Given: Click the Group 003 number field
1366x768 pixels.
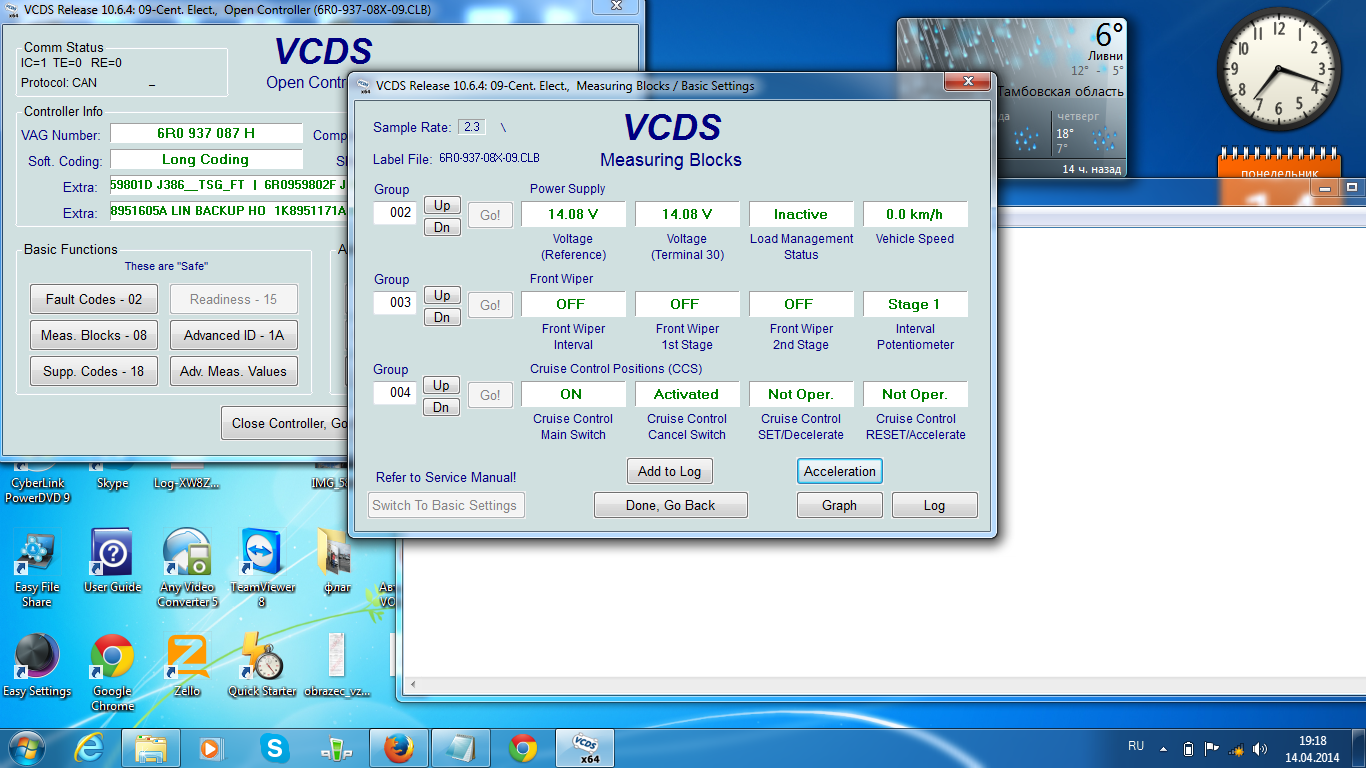Looking at the screenshot, I should click(395, 302).
